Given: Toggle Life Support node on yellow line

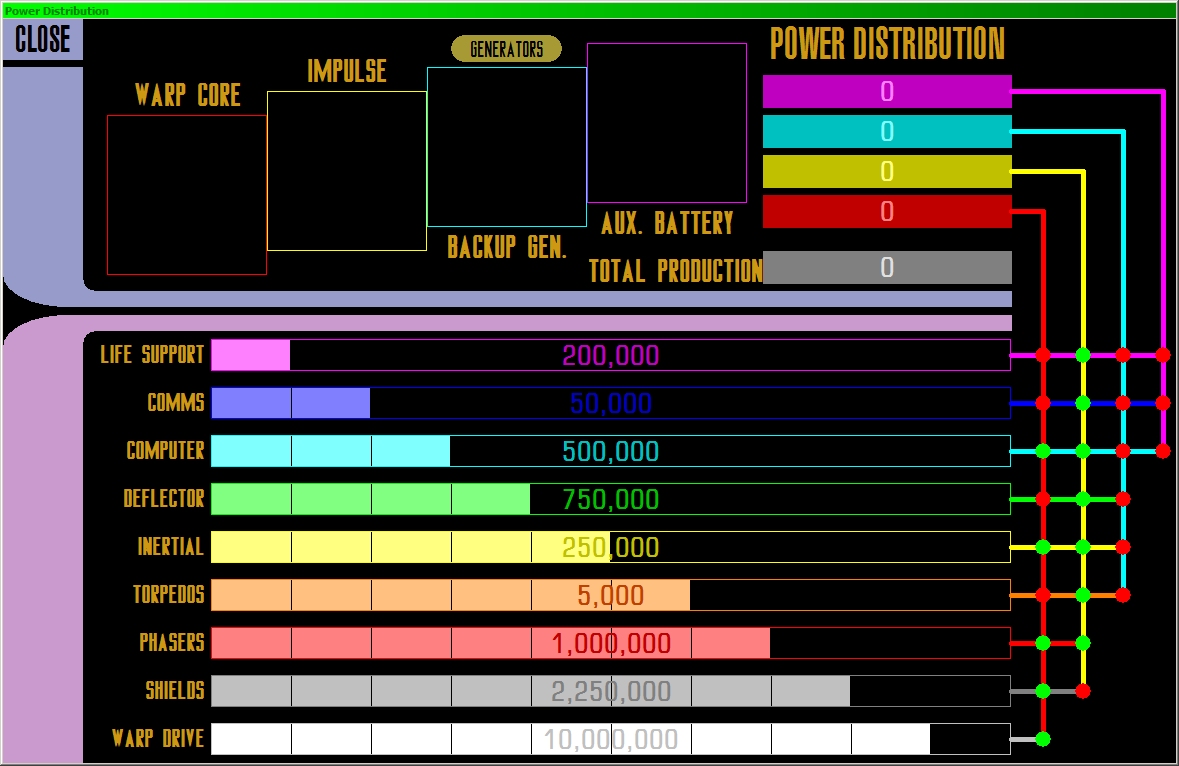Looking at the screenshot, I should tap(1083, 355).
